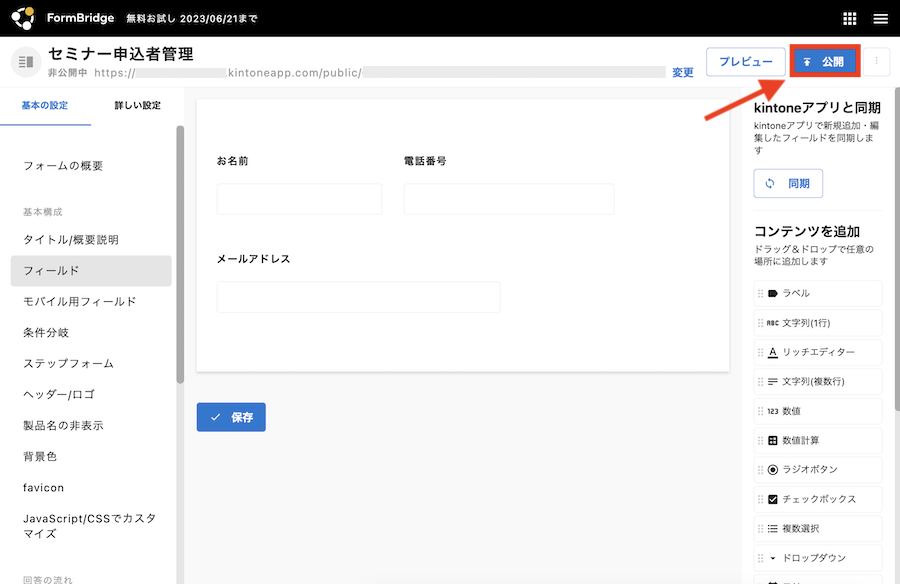Click the 変更 link next to URL
The image size is (900, 584).
point(683,72)
